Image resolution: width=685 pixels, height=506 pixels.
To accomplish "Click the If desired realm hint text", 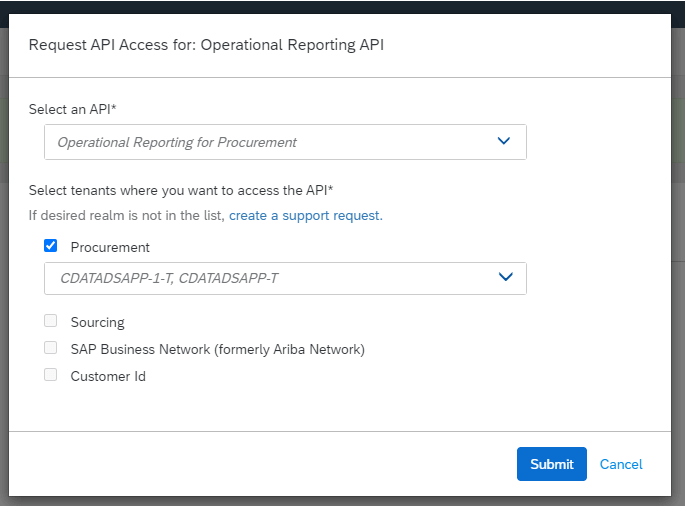I will click(126, 215).
